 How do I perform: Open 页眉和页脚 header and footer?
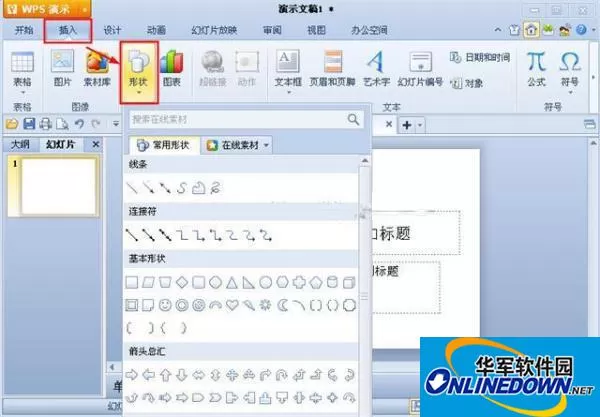coord(332,69)
